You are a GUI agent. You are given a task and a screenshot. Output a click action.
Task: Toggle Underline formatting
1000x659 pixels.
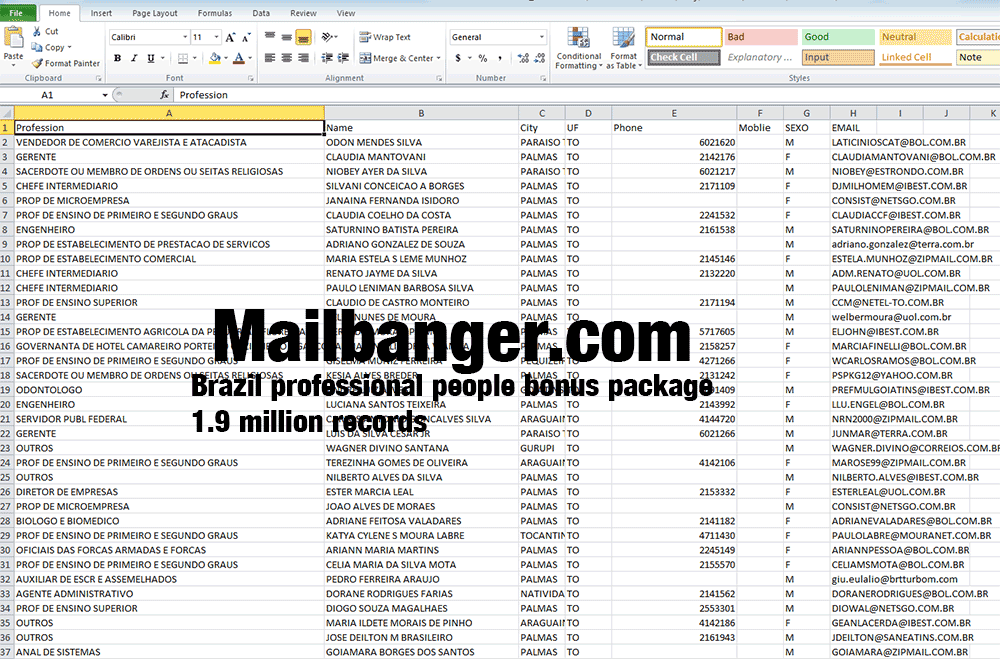tap(151, 58)
